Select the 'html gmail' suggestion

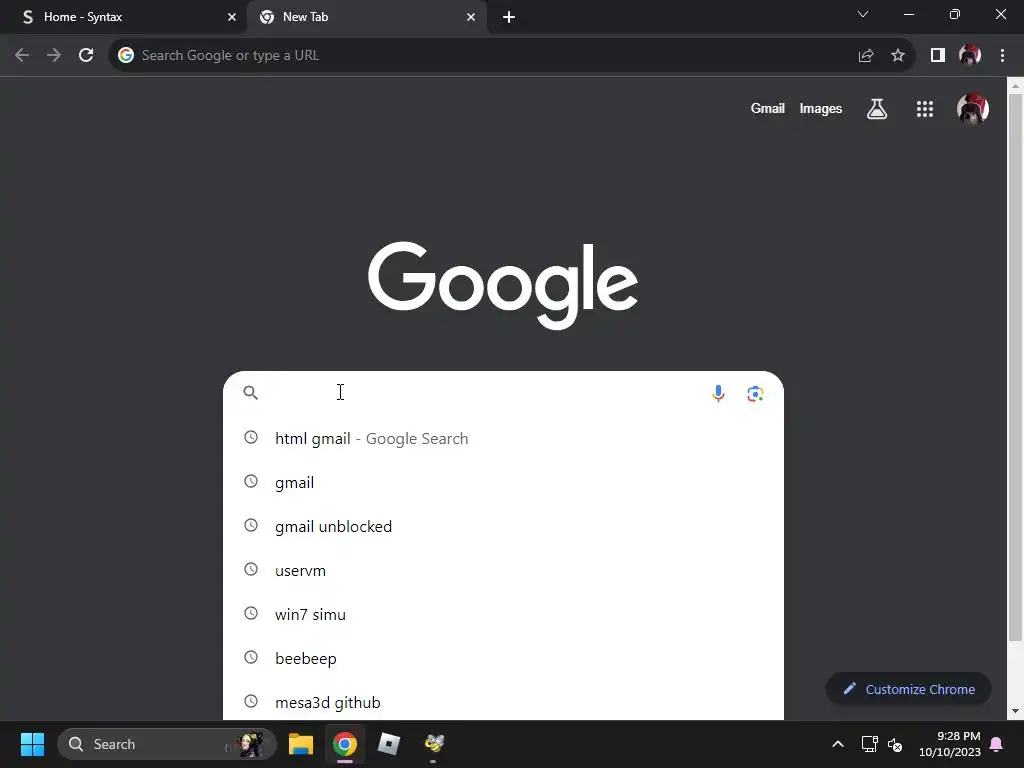click(x=504, y=438)
